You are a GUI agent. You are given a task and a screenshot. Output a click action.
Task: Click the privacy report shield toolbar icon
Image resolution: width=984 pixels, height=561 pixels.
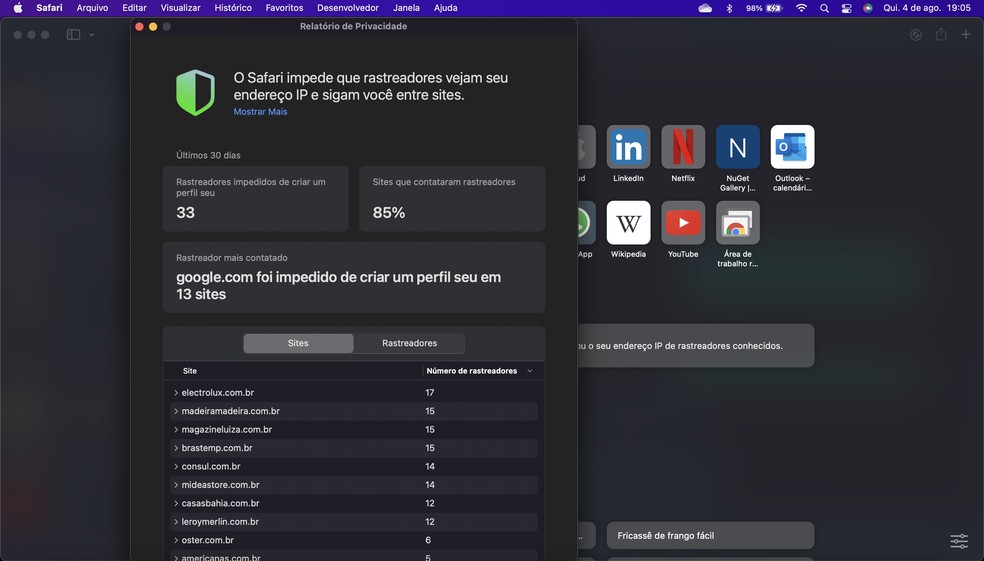click(916, 35)
